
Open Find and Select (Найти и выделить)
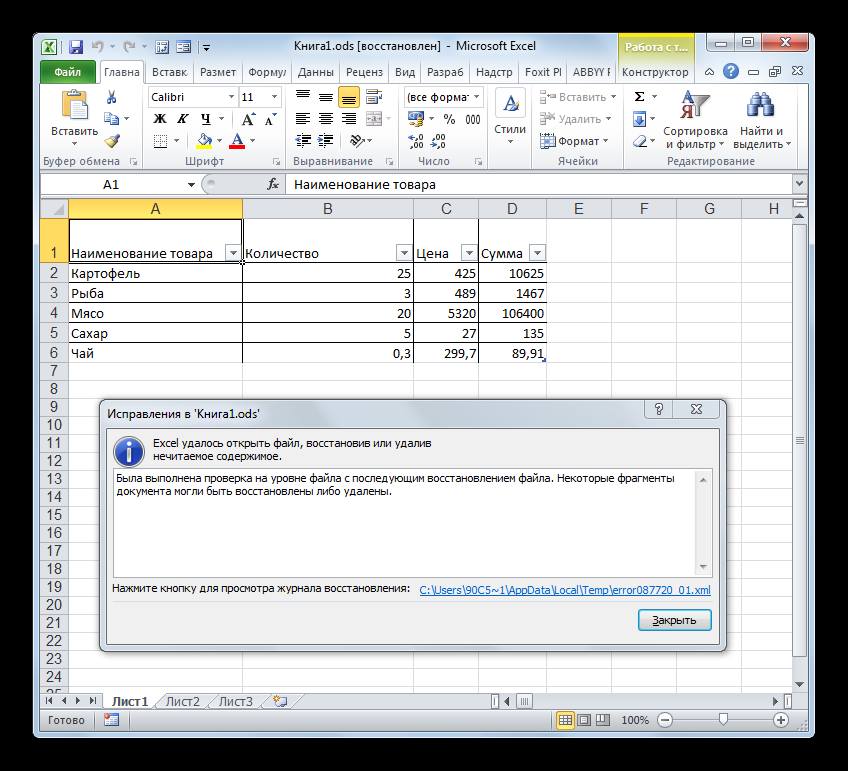pyautogui.click(x=761, y=120)
